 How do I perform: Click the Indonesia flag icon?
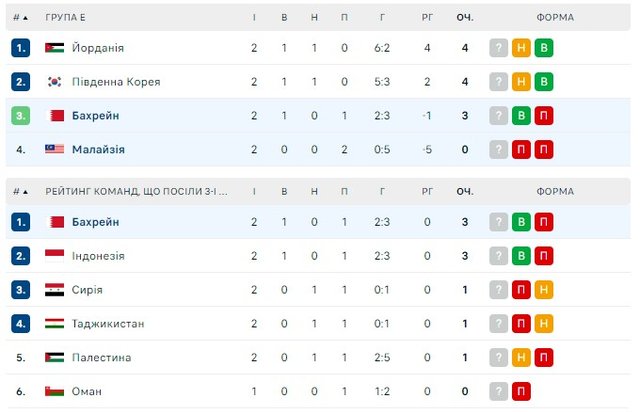[54, 256]
